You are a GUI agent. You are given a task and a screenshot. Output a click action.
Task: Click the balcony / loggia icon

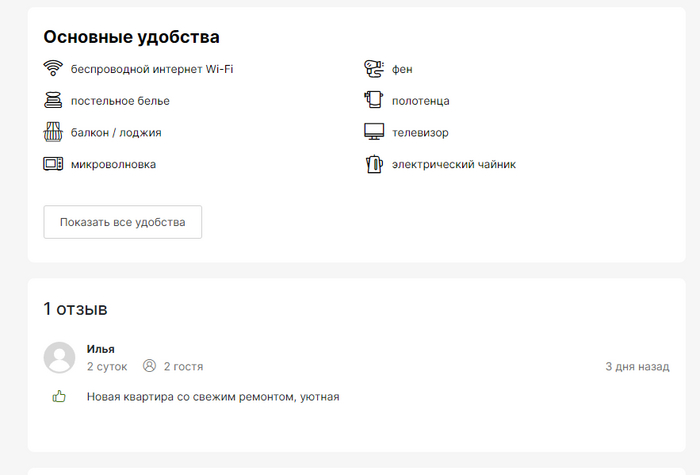53,132
